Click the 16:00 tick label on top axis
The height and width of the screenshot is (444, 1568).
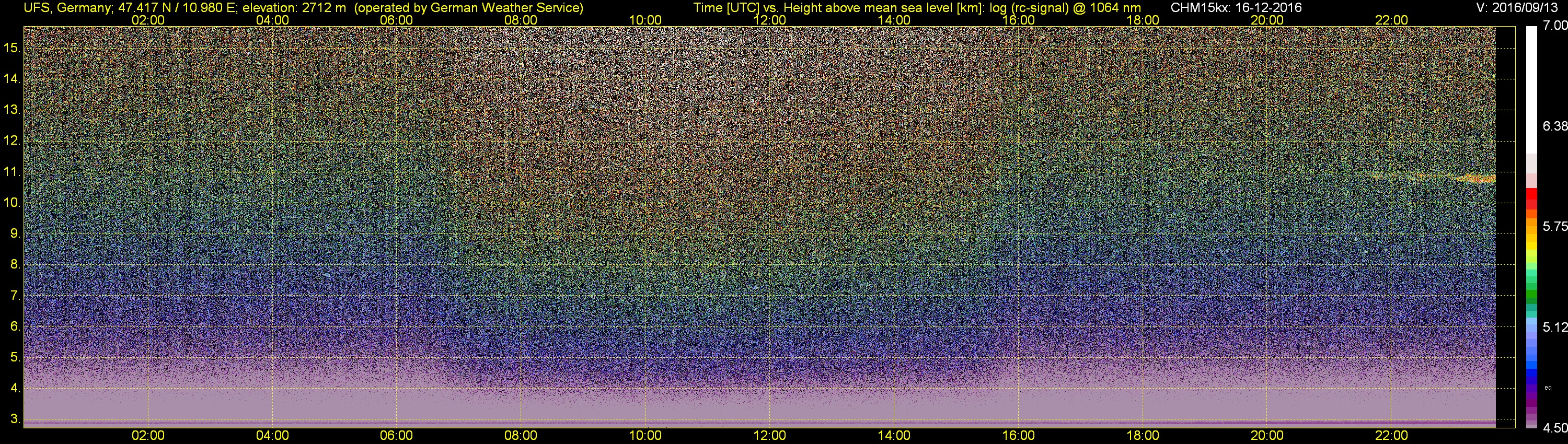pyautogui.click(x=1018, y=20)
